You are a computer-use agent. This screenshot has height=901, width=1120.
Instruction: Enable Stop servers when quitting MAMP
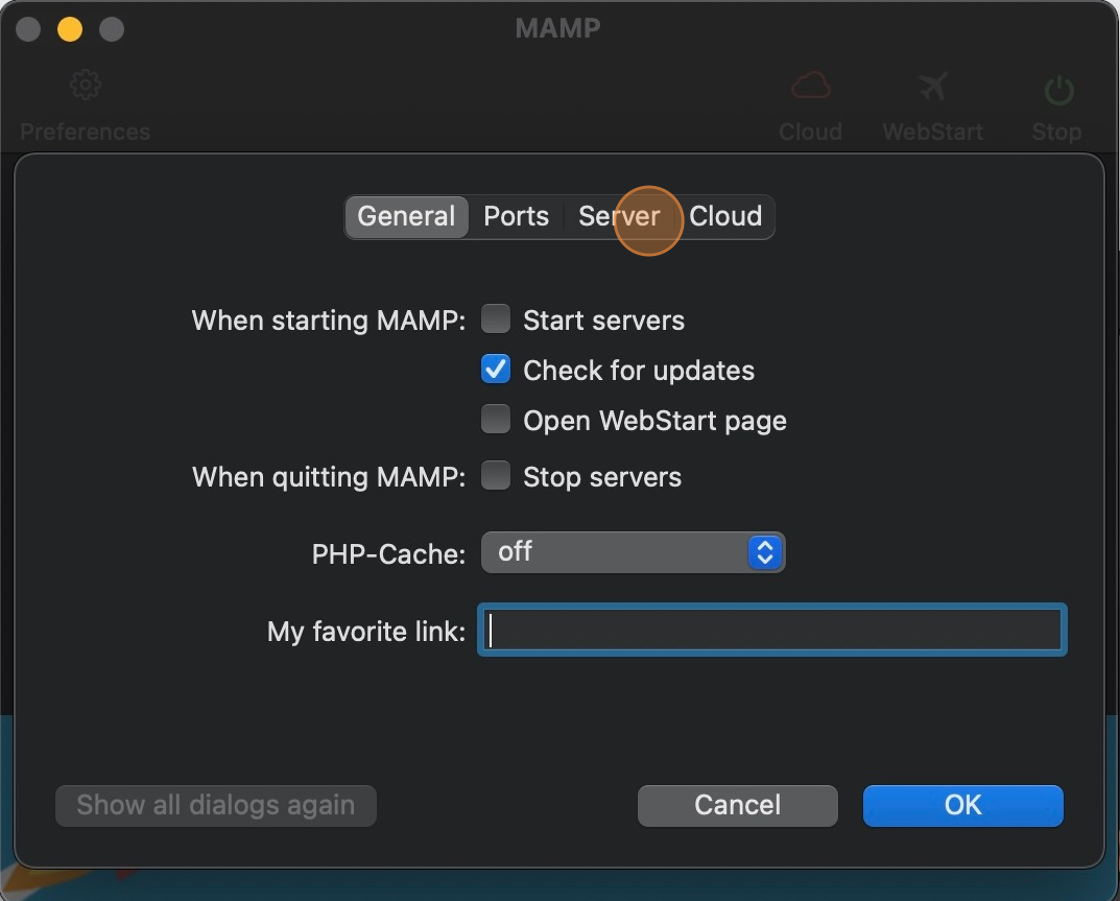(x=496, y=476)
